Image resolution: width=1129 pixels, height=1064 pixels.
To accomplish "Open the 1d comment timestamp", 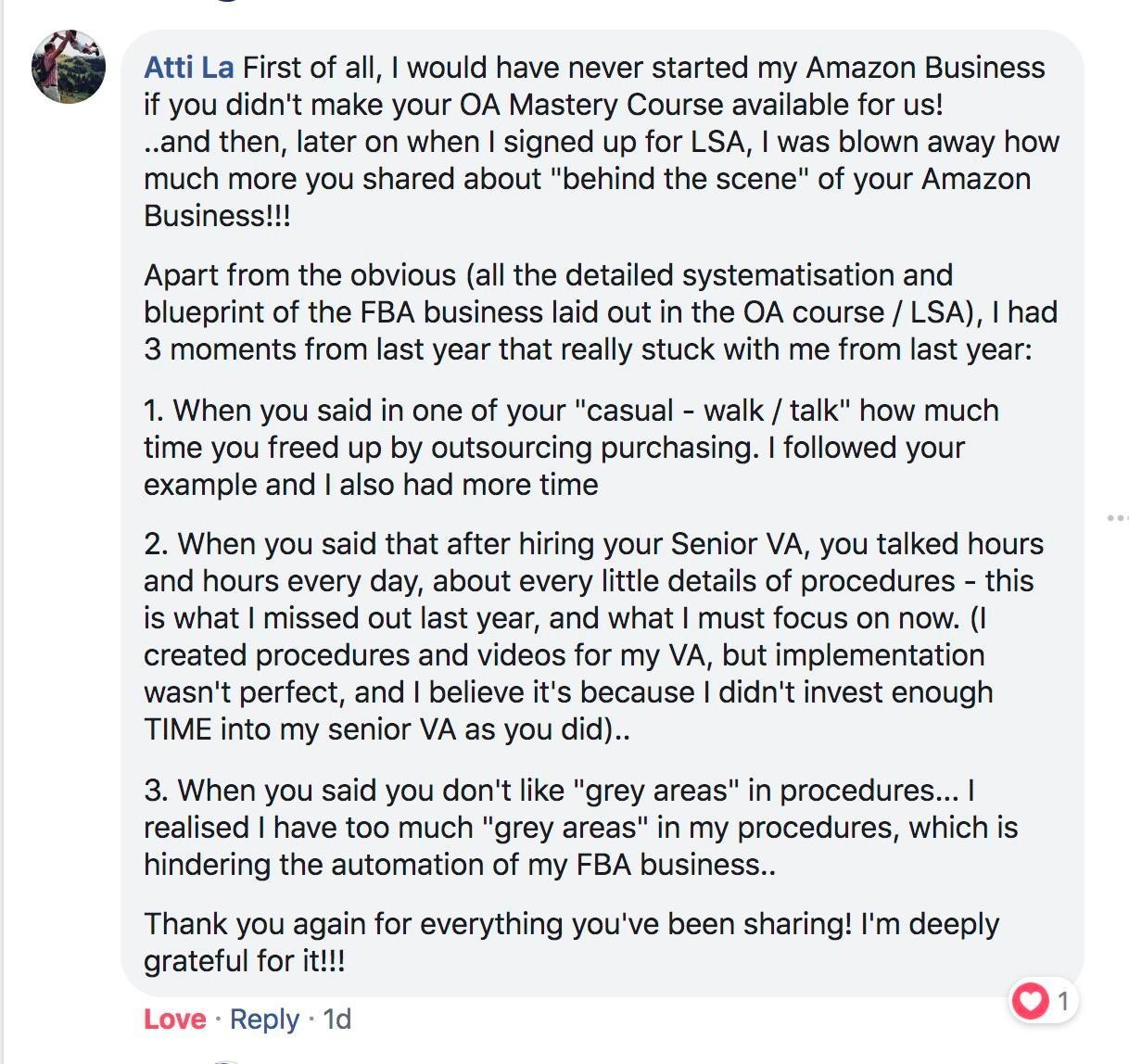I will (x=336, y=1020).
